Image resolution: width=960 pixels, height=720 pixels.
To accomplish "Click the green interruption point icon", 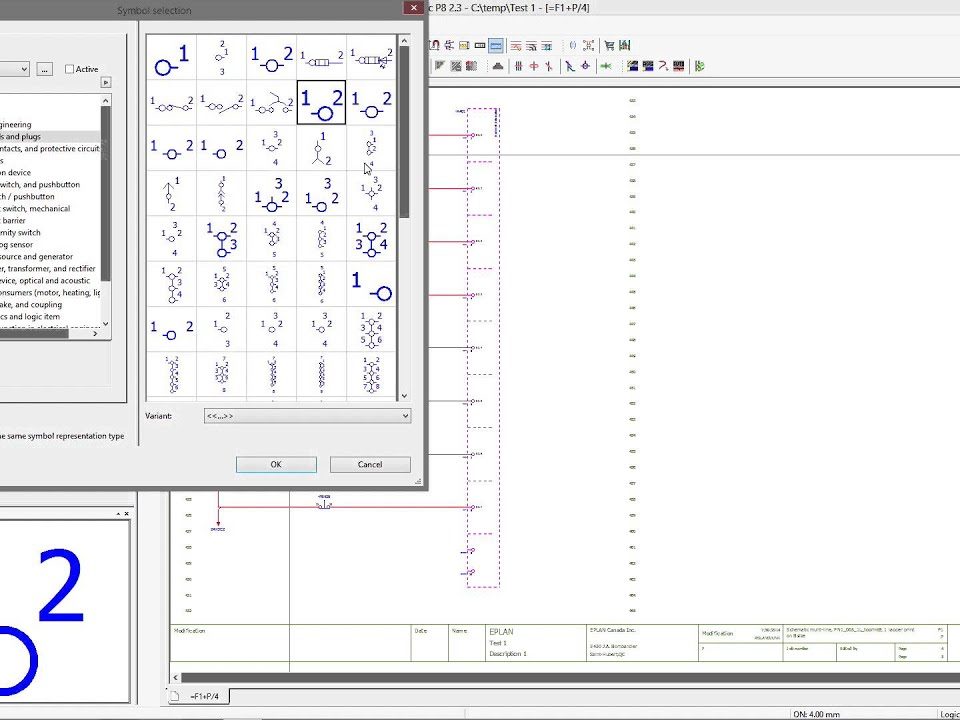I will tap(606, 66).
